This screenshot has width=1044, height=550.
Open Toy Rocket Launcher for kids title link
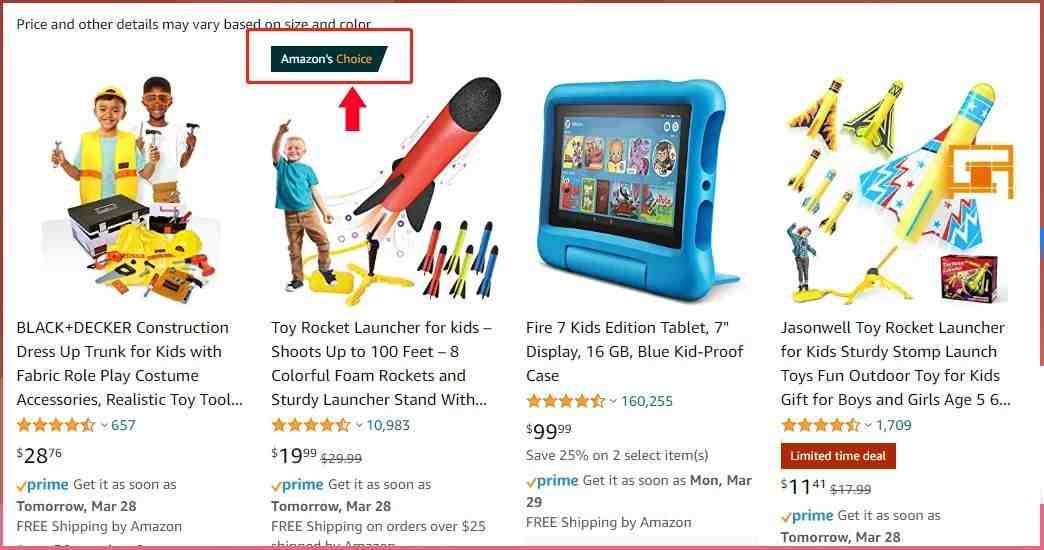tap(382, 364)
